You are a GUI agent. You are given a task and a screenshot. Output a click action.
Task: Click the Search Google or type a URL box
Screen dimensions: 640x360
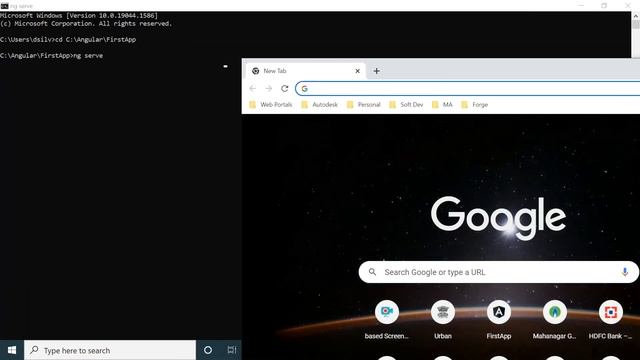tap(499, 272)
